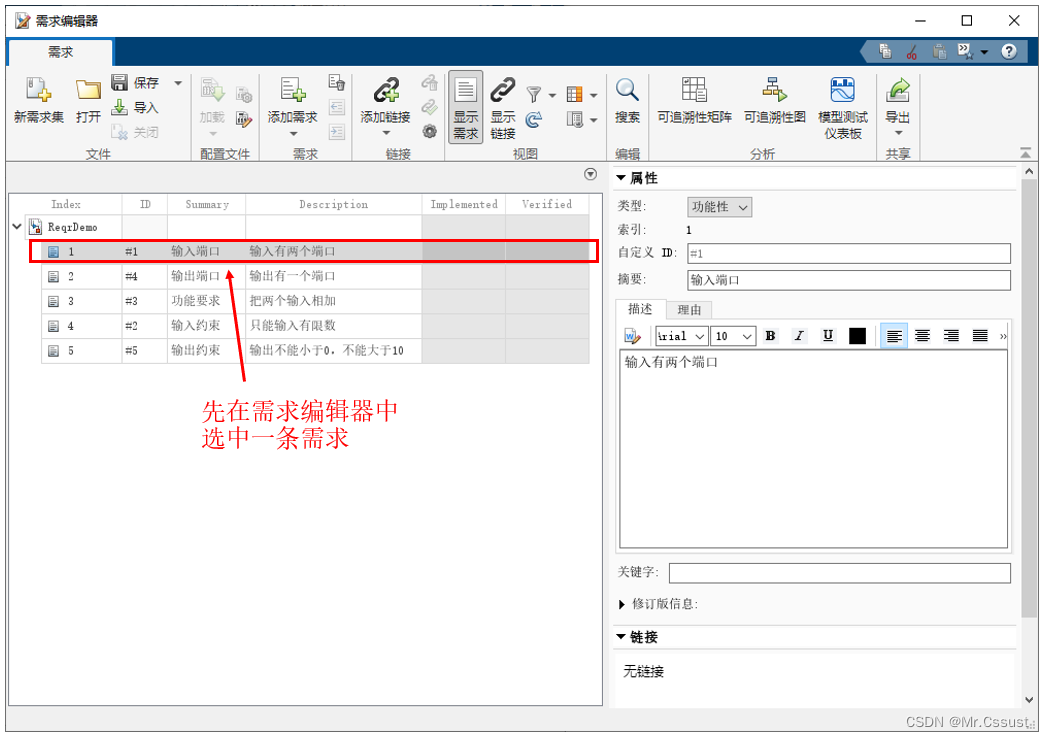
Task: Open the table view options circle arrow
Action: click(590, 174)
